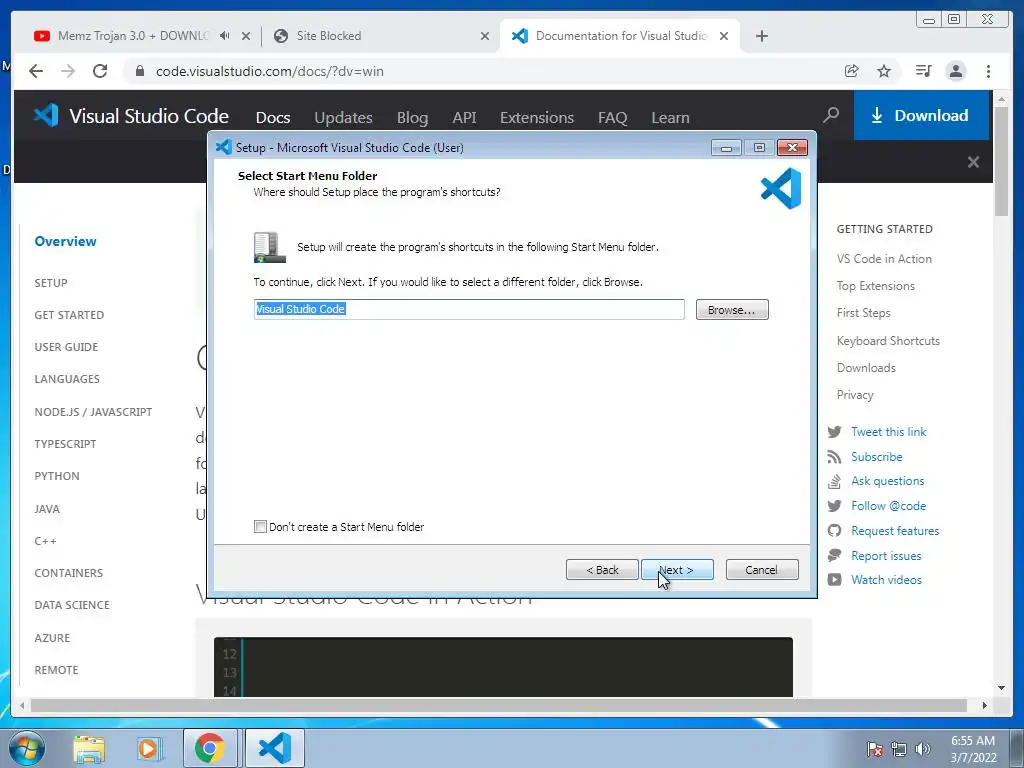Click the address bar URL
The height and width of the screenshot is (768, 1024).
(270, 71)
